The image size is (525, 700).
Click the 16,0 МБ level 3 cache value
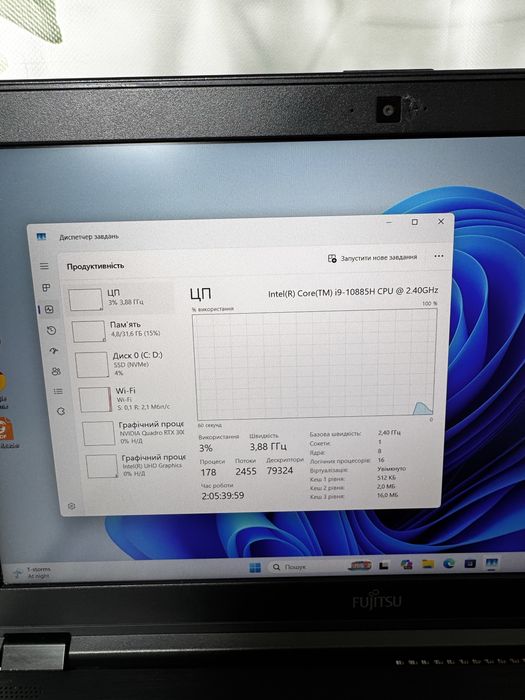coord(388,495)
